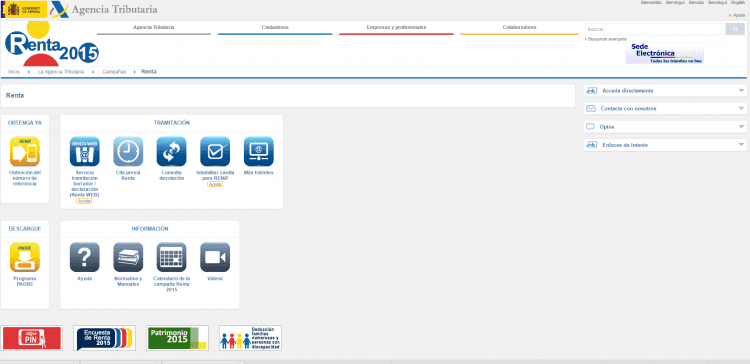The height and width of the screenshot is (364, 750).
Task: Open the Consulta devolución icon
Action: tap(172, 152)
